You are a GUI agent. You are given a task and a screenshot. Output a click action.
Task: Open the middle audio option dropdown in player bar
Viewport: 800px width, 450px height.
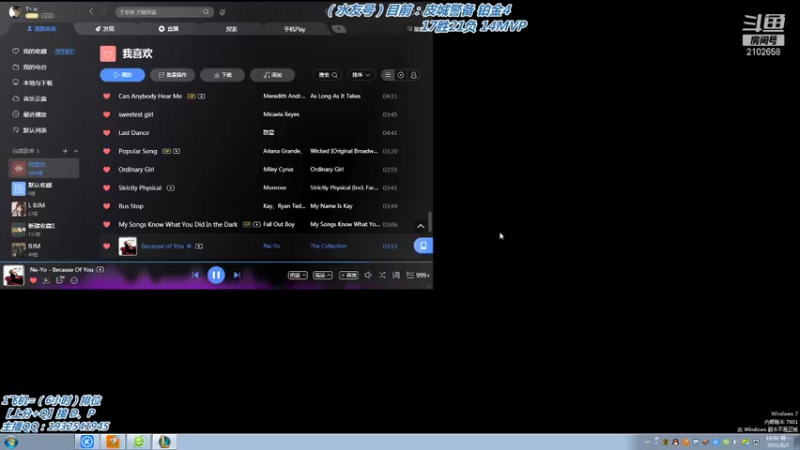point(322,275)
